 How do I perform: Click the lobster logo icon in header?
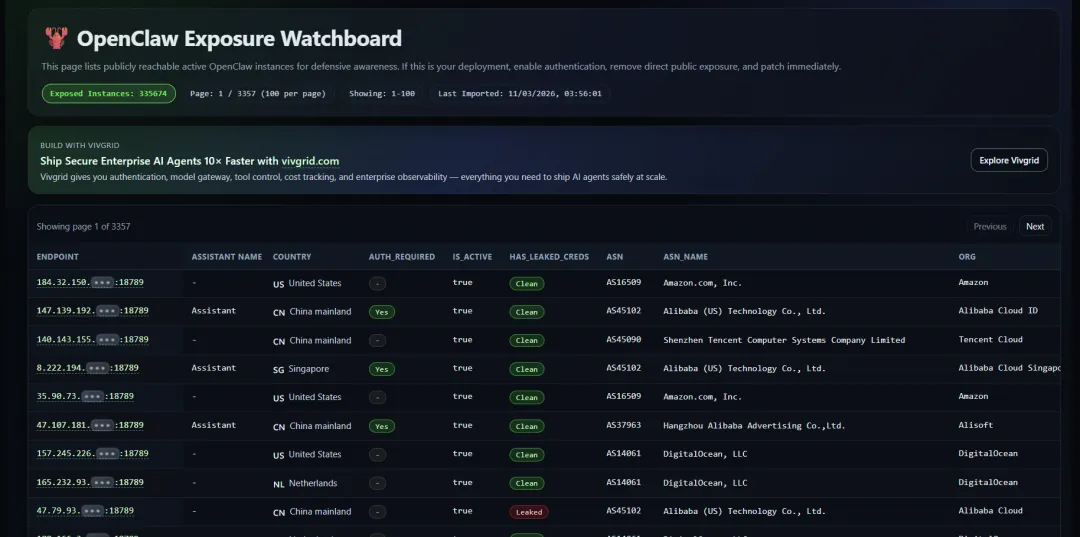tap(55, 39)
